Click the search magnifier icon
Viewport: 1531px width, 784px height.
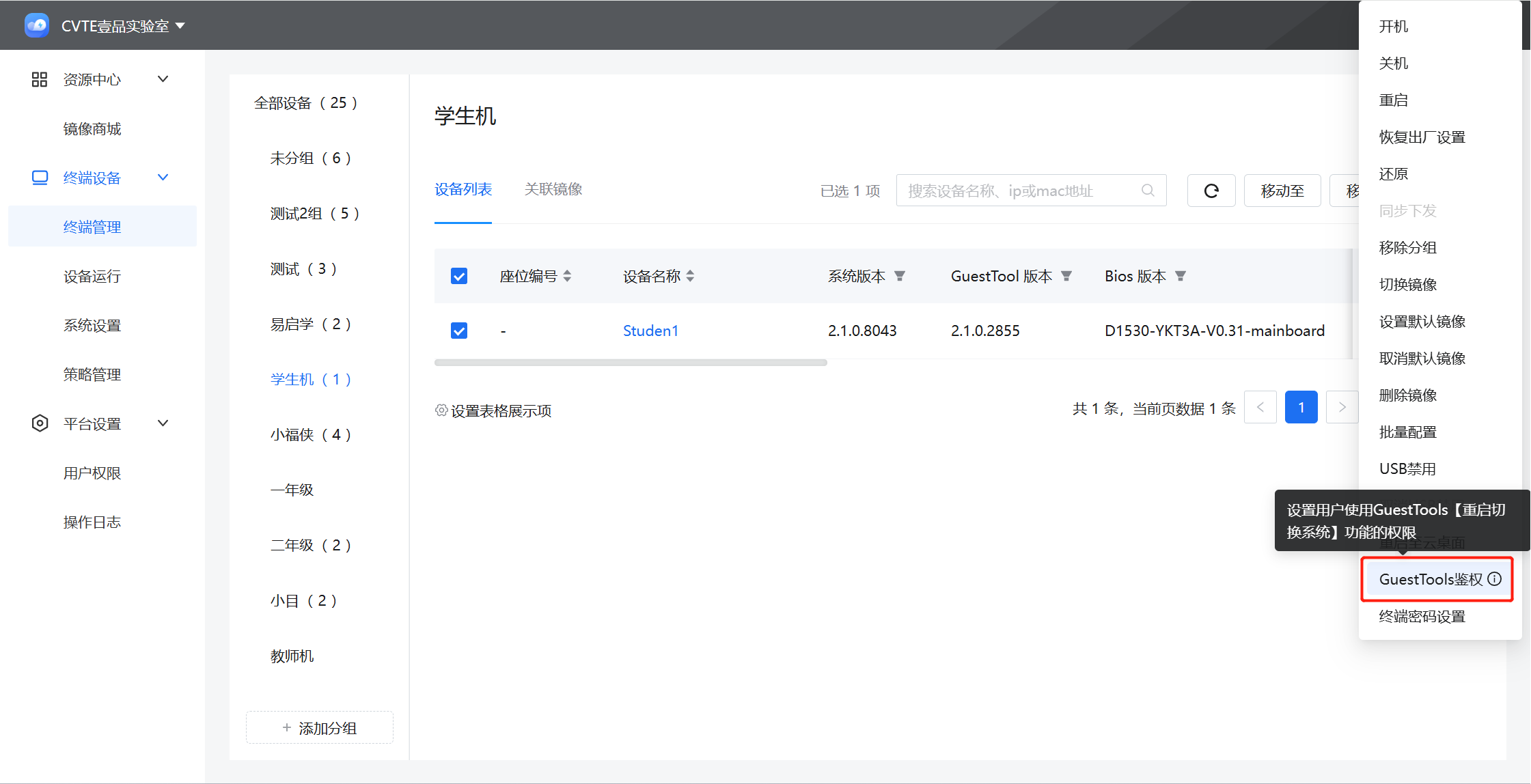coord(1148,191)
